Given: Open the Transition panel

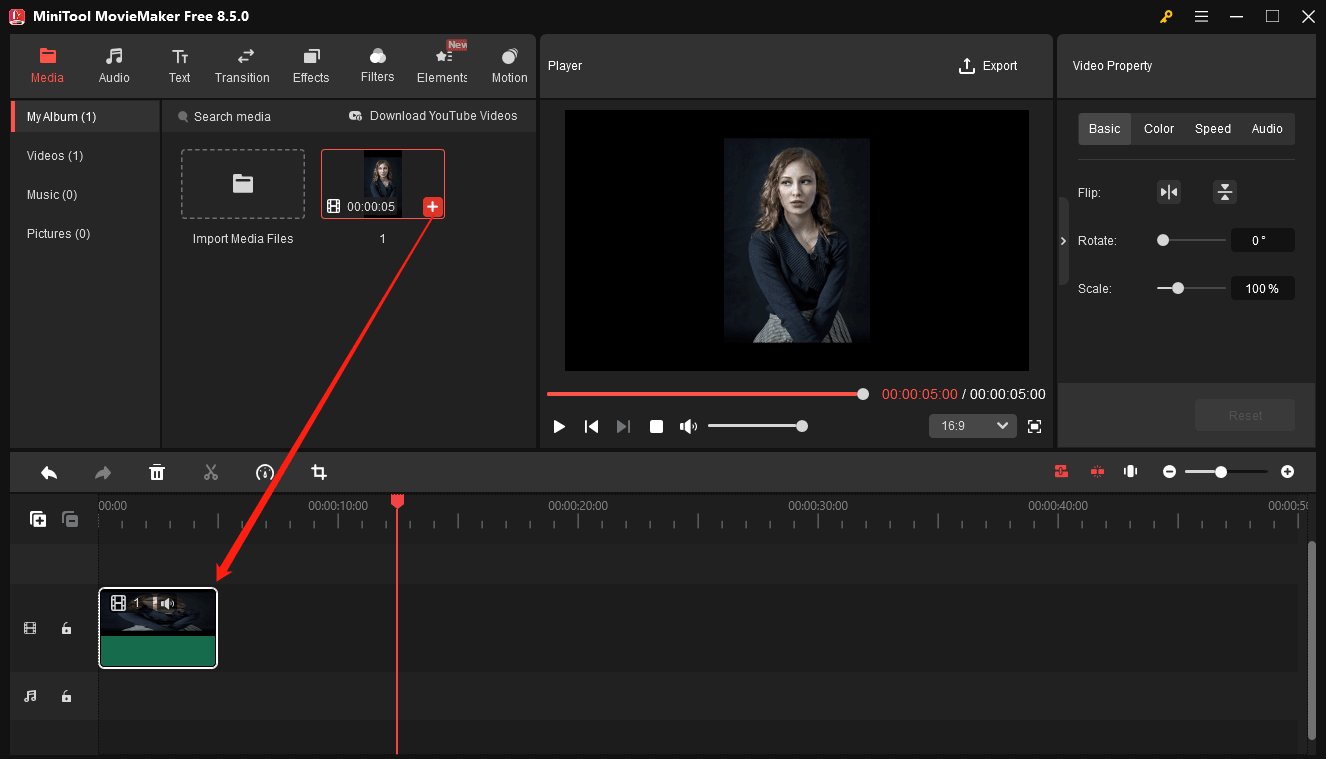Looking at the screenshot, I should [242, 64].
